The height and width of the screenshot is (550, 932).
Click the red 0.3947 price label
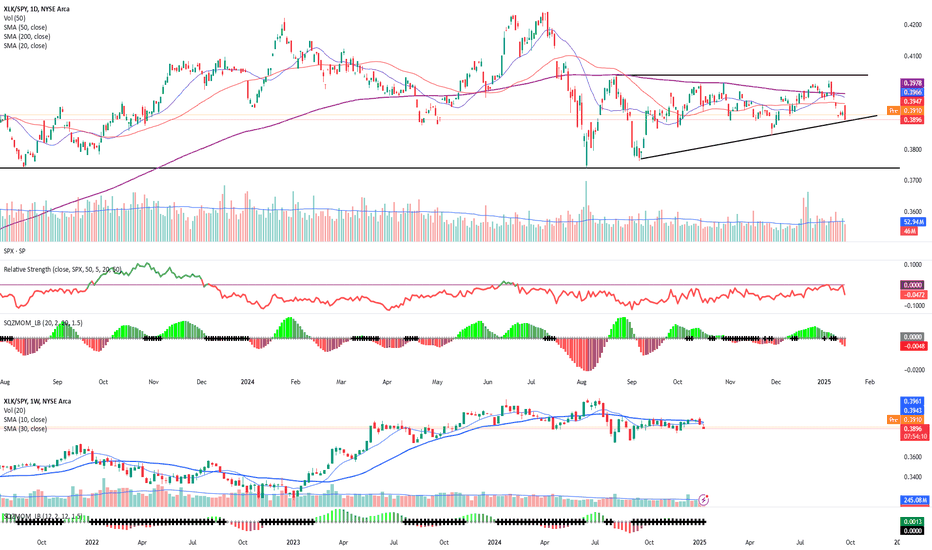pyautogui.click(x=913, y=102)
